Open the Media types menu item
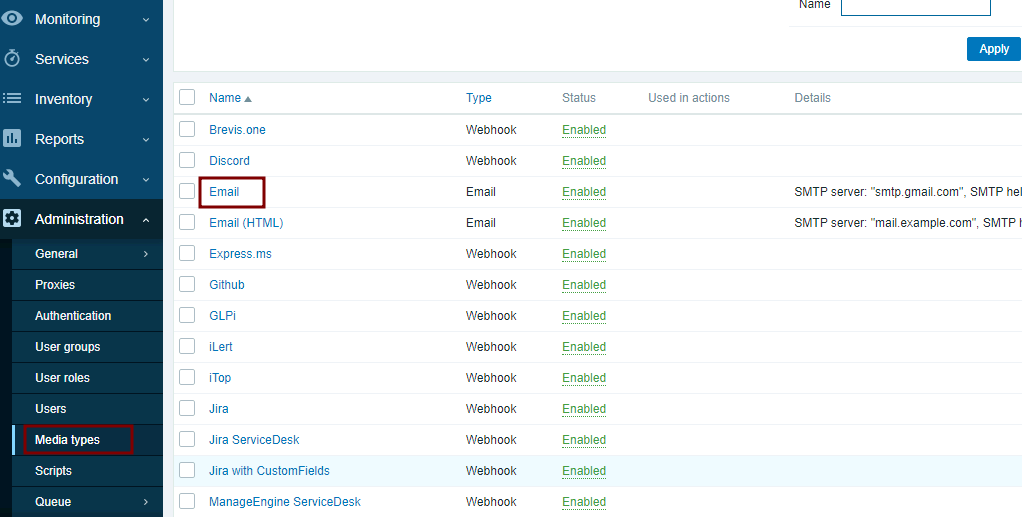1022x517 pixels. coord(67,440)
